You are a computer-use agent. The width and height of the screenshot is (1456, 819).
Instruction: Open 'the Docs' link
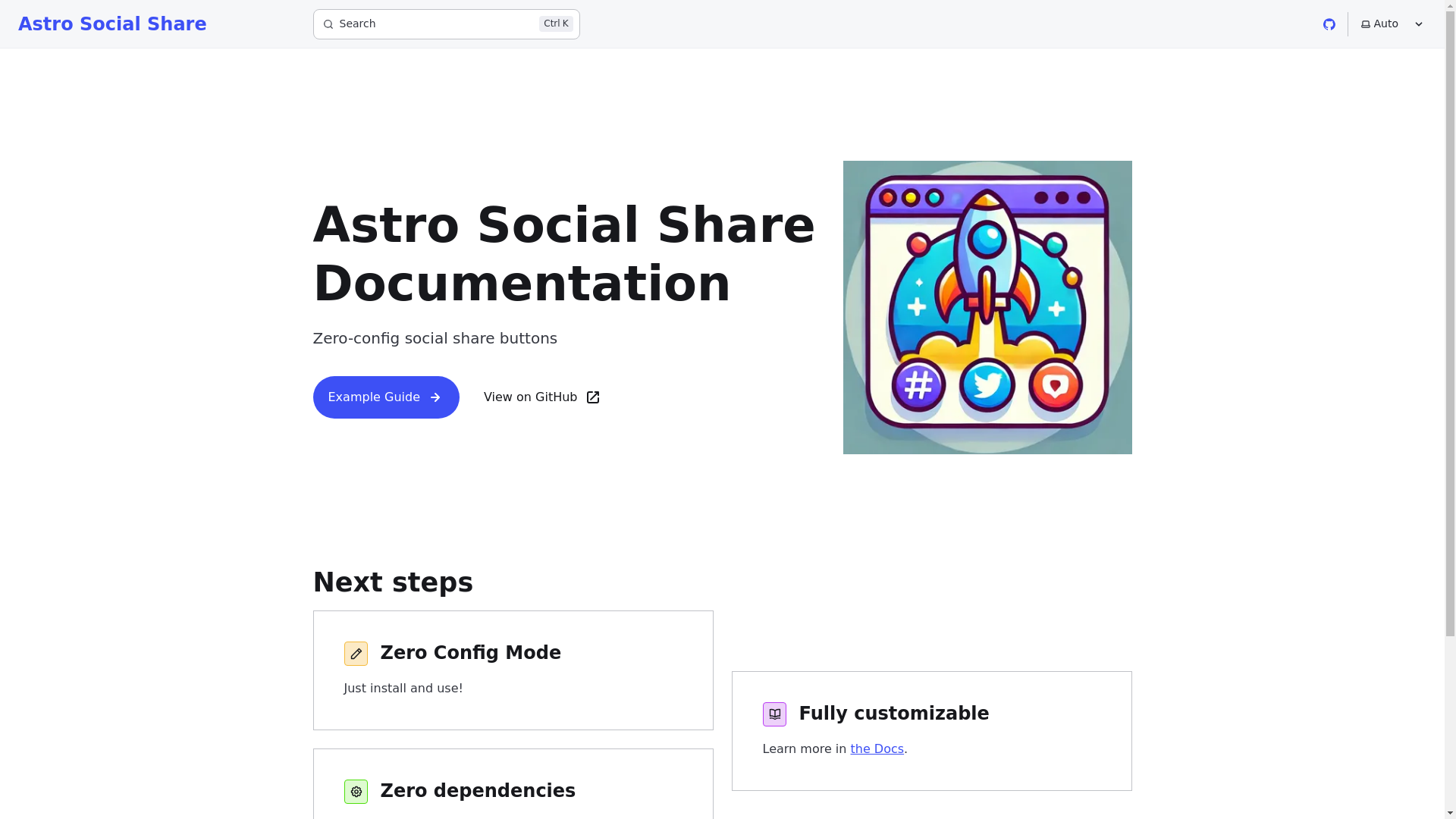877,749
